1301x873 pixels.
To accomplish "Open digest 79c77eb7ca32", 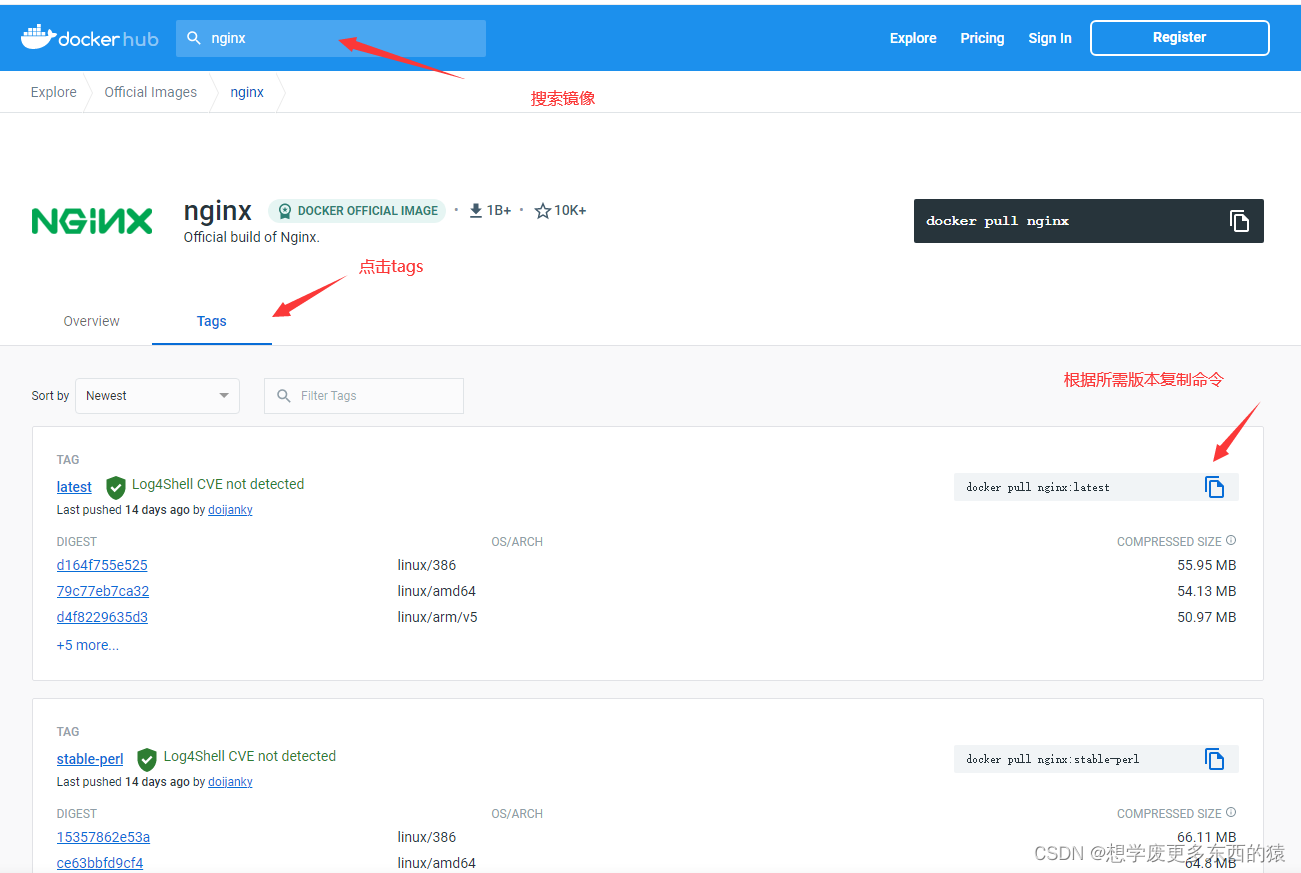I will pyautogui.click(x=103, y=591).
